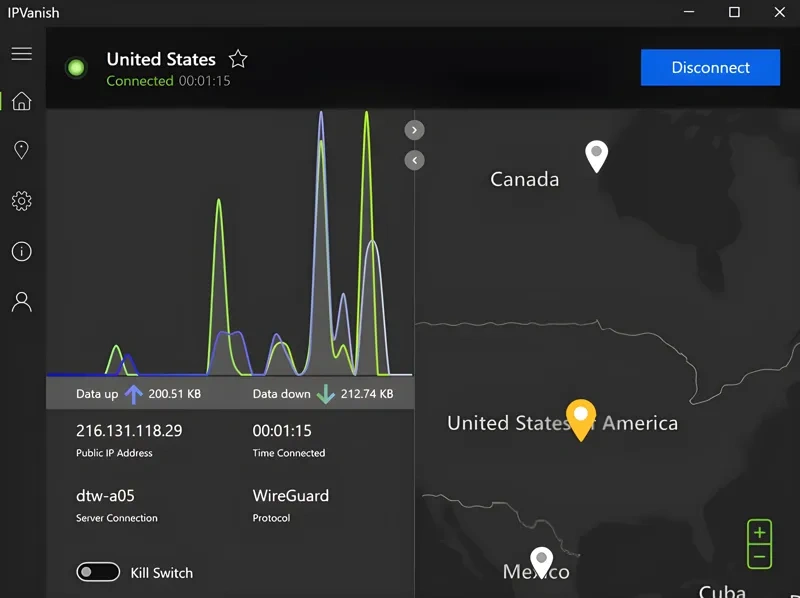Image resolution: width=800 pixels, height=598 pixels.
Task: Open the Info icon in sidebar
Action: click(21, 251)
